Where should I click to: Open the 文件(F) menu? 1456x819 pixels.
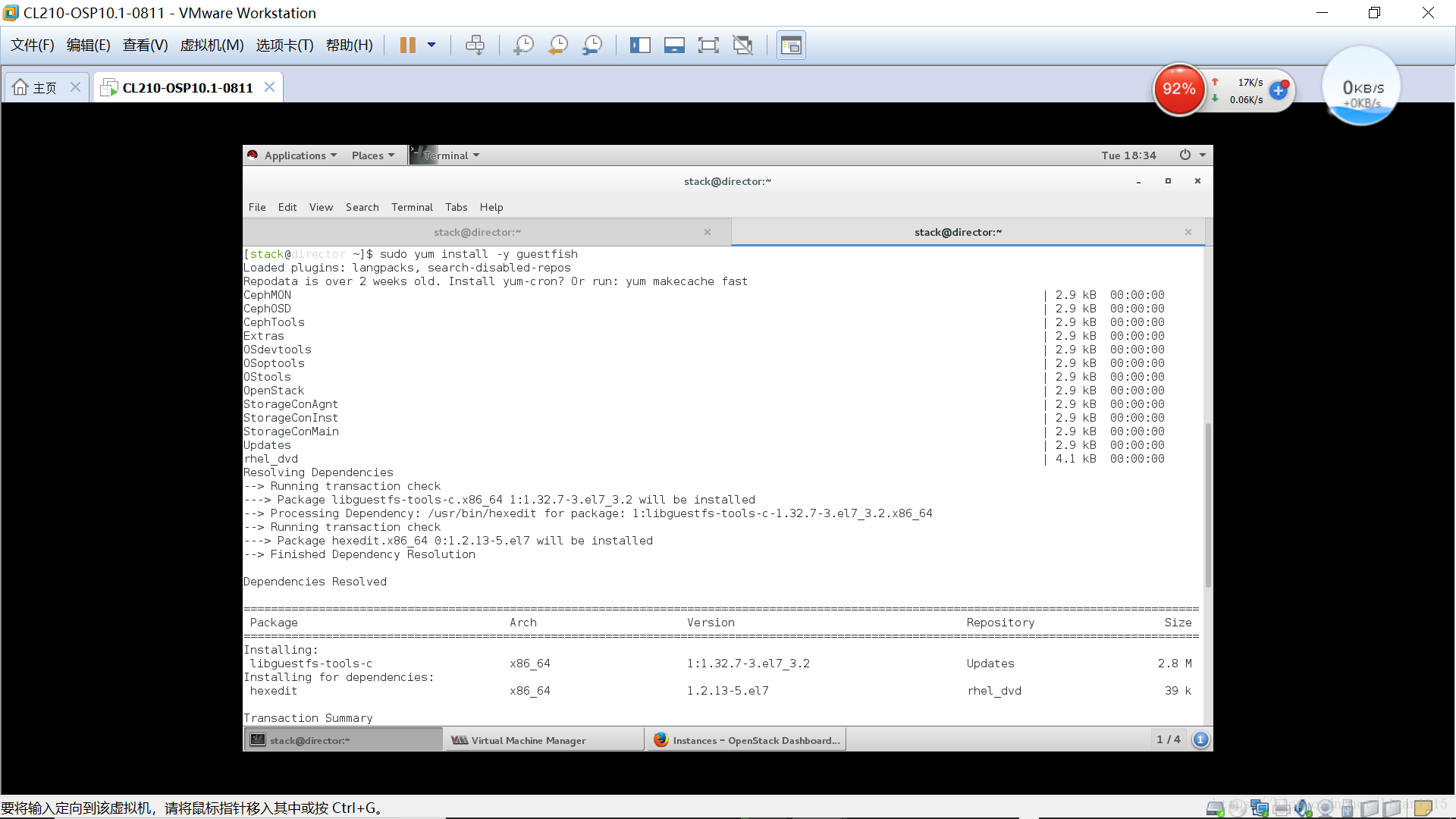(x=33, y=45)
